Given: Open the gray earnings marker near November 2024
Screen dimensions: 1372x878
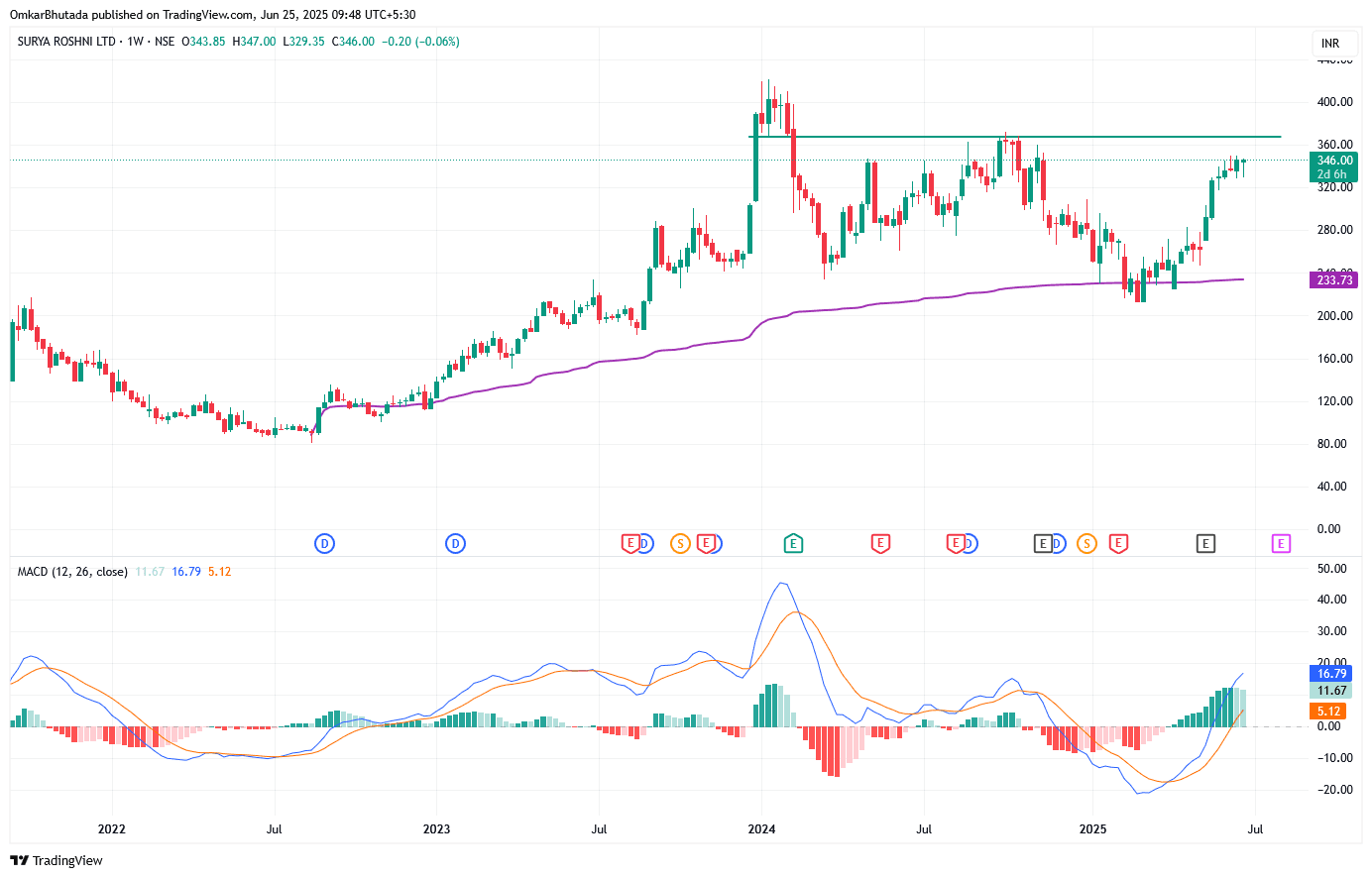Looking at the screenshot, I should point(1042,543).
